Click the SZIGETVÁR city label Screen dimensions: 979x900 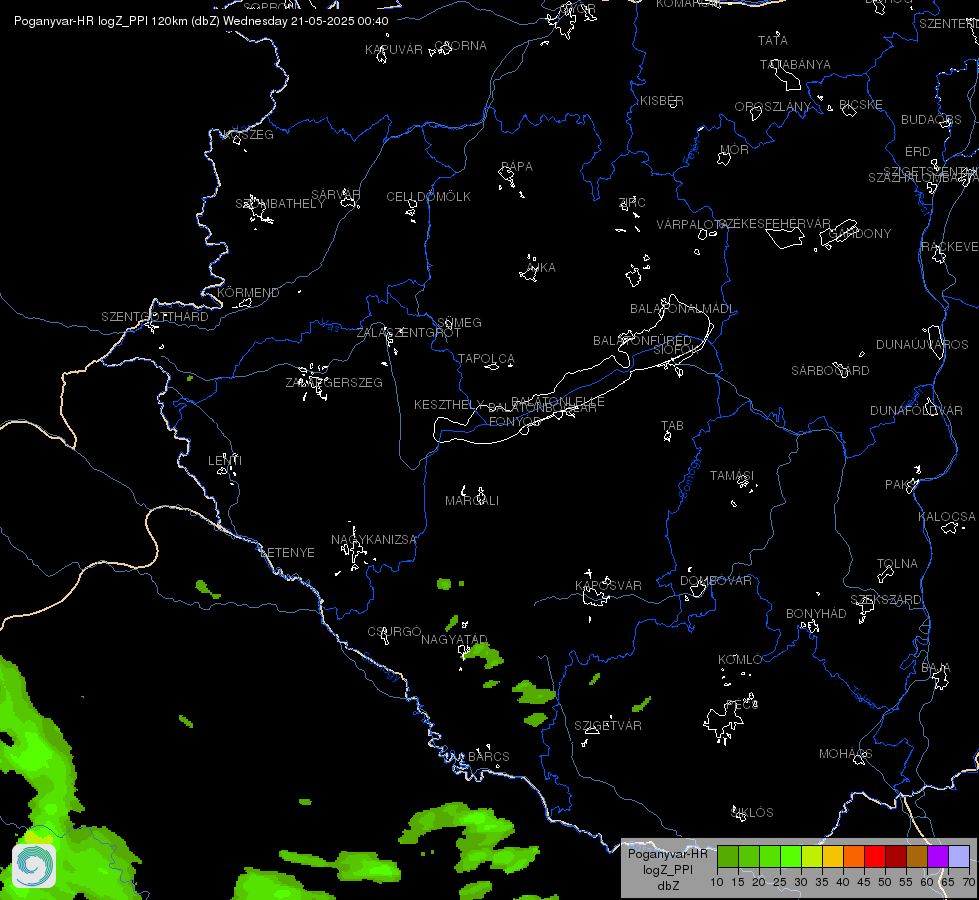(x=608, y=726)
